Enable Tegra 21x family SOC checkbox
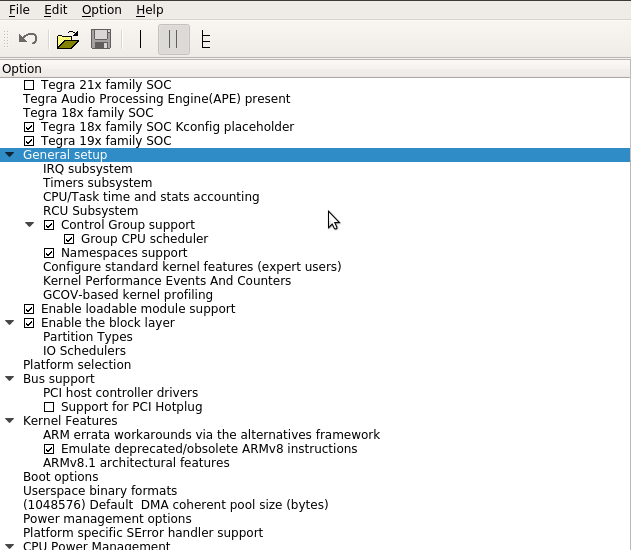Screen dimensions: 631x550 29,85
